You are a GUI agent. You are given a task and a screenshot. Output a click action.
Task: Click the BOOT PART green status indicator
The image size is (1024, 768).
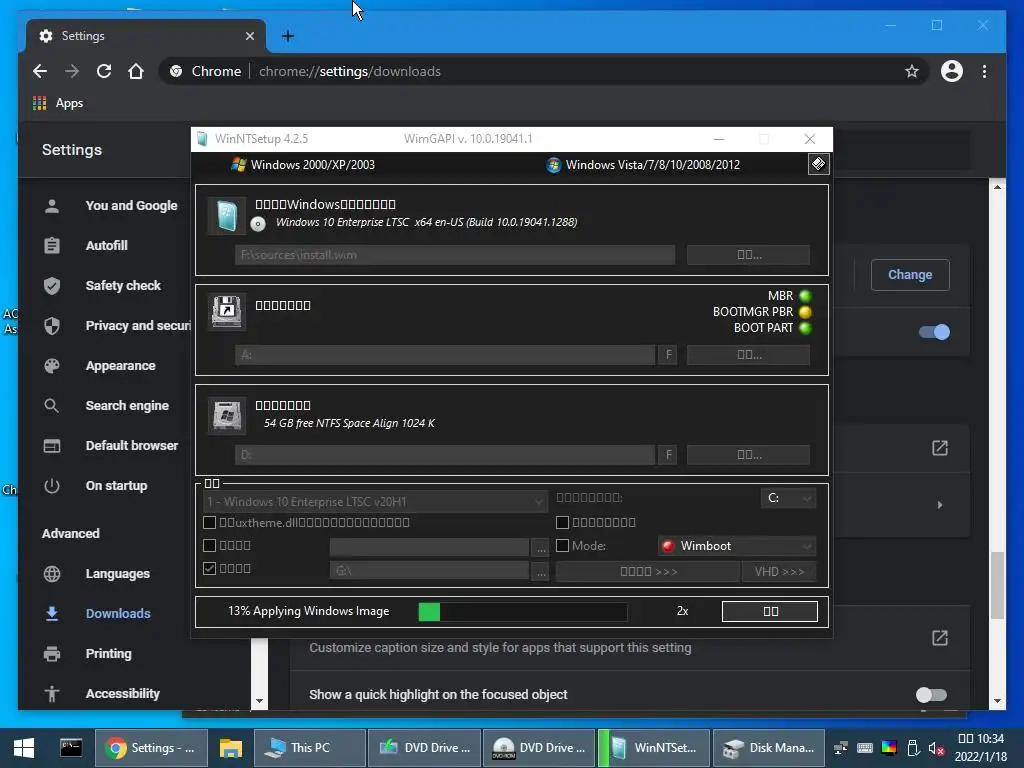pyautogui.click(x=805, y=328)
